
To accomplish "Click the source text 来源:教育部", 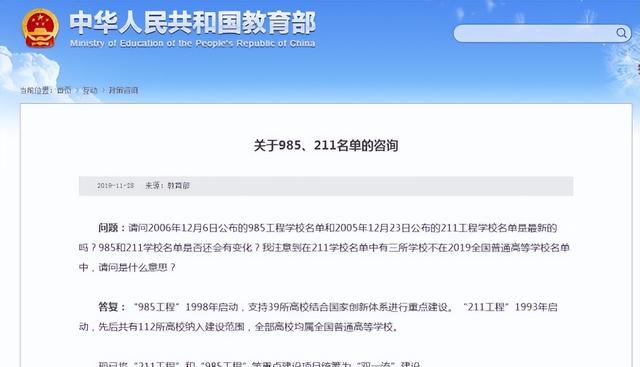I will click(x=167, y=186).
